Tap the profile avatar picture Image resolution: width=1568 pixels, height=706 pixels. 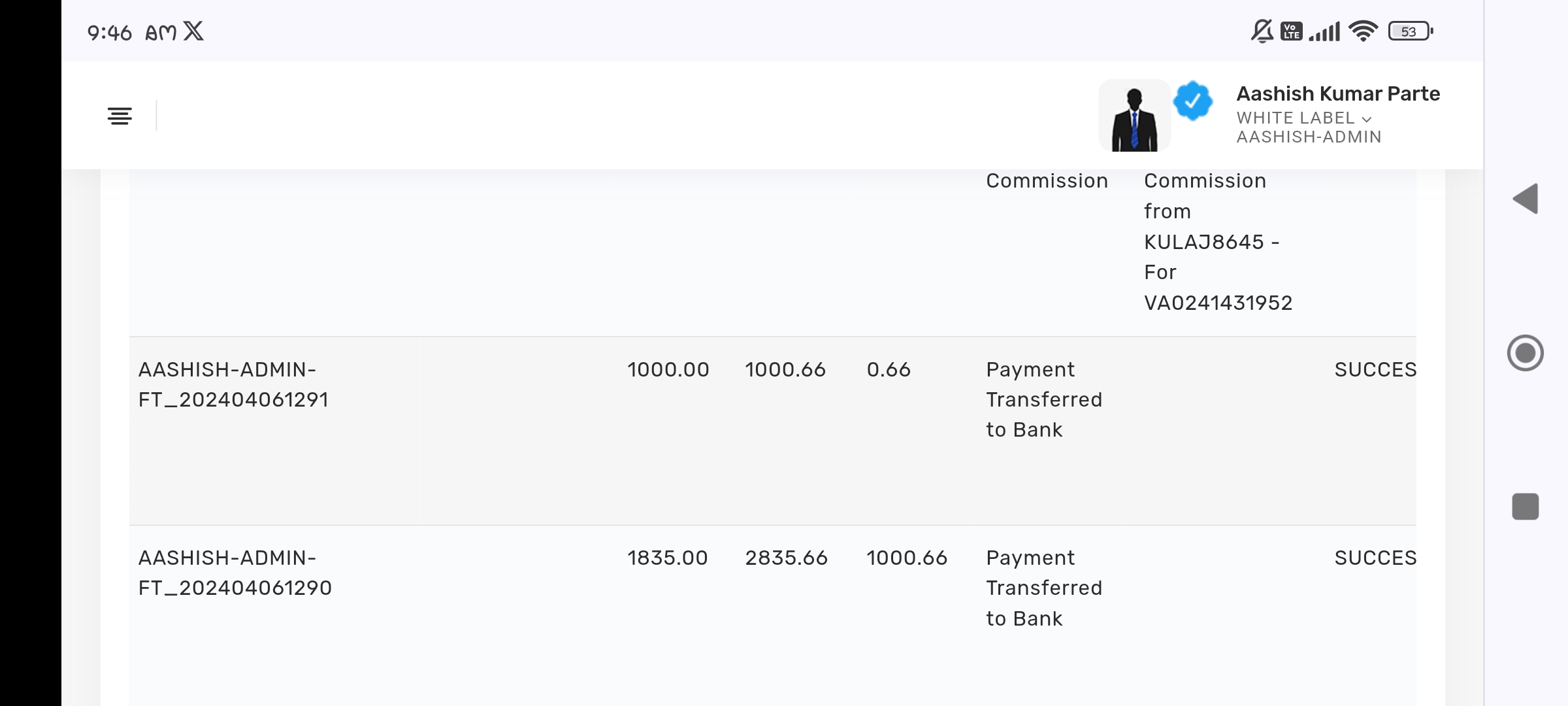click(x=1134, y=116)
